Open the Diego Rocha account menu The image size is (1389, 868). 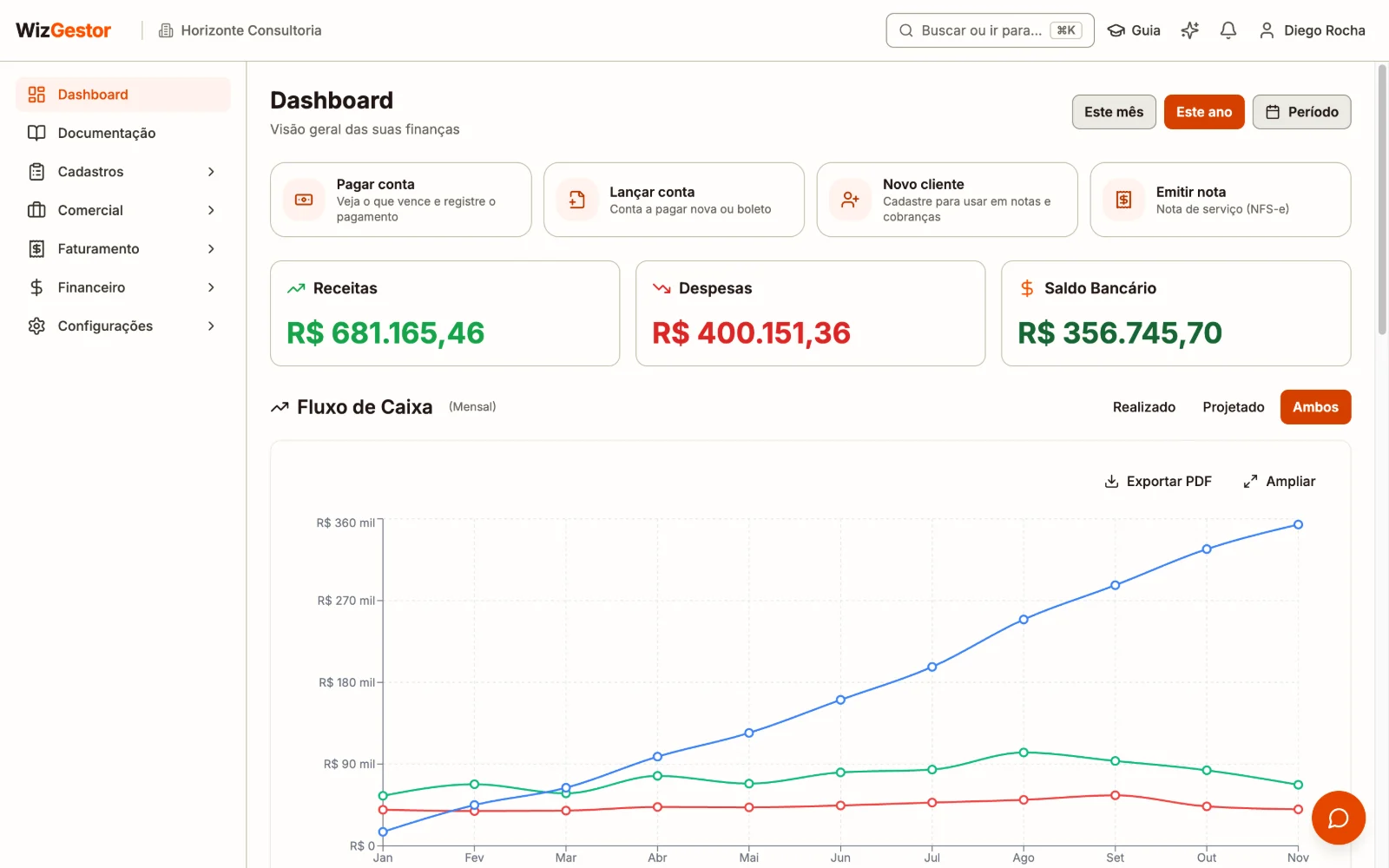[x=1312, y=30]
